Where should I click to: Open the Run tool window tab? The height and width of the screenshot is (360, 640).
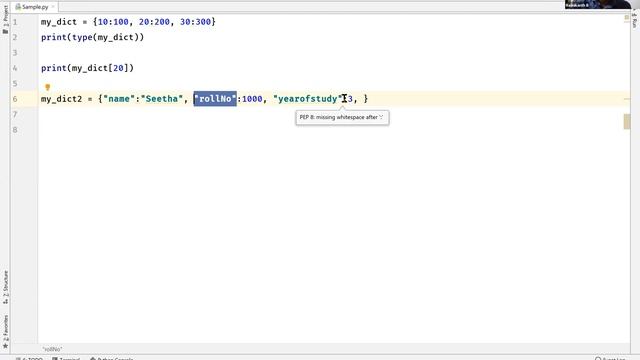(634, 20)
